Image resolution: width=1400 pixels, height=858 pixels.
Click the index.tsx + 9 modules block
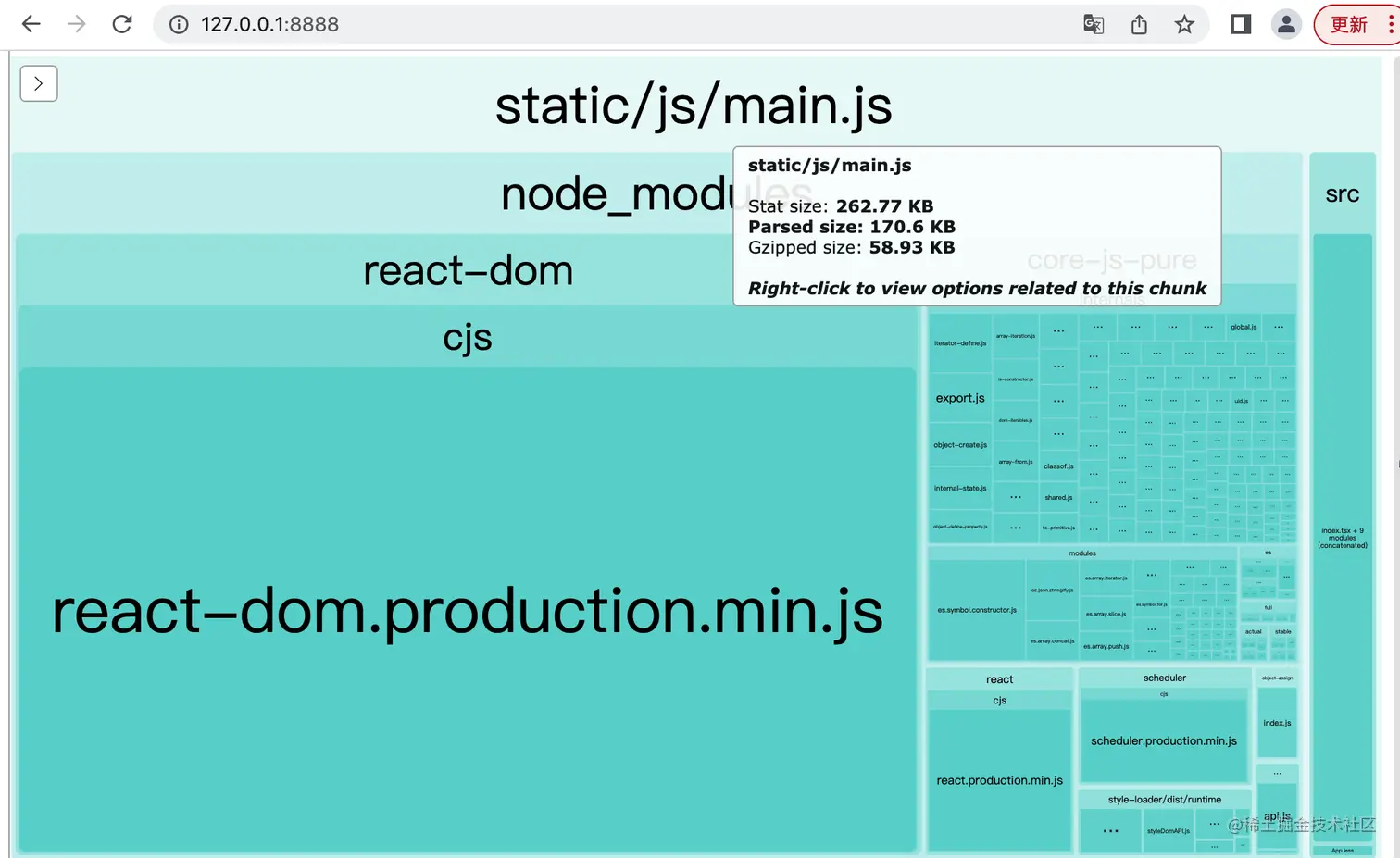(x=1343, y=538)
